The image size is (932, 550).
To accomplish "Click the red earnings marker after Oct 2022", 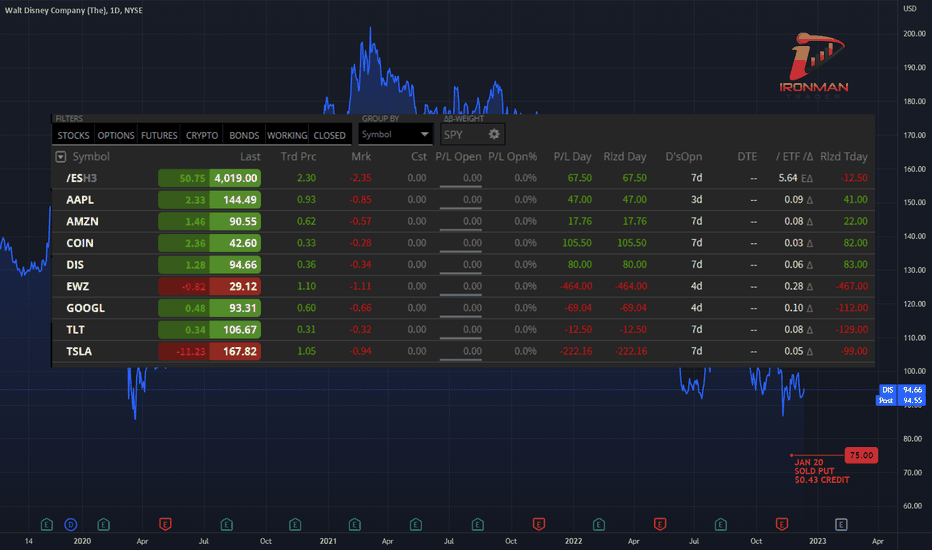I will tap(782, 524).
